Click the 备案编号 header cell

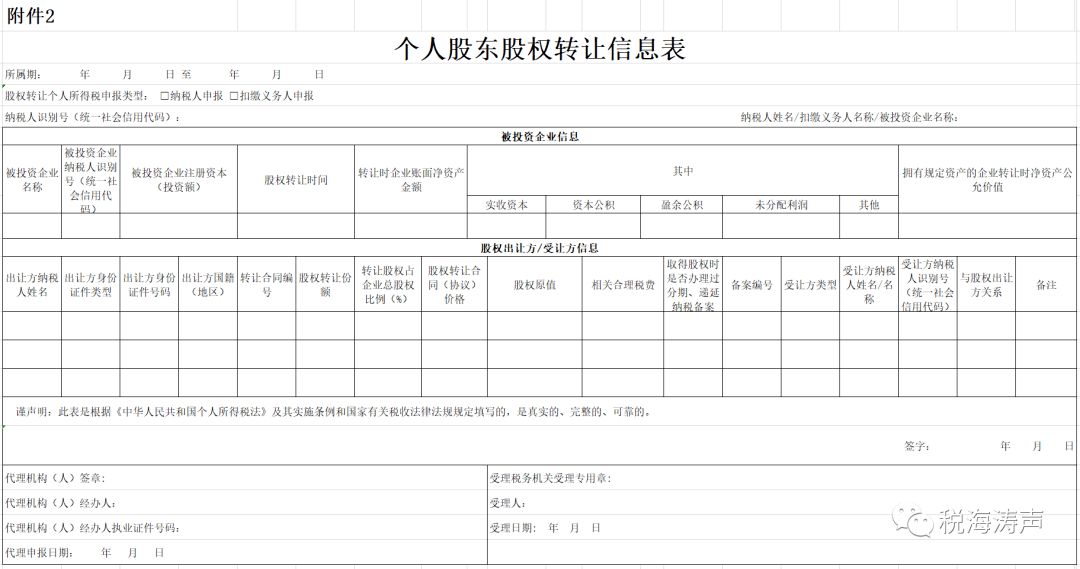[x=751, y=284]
